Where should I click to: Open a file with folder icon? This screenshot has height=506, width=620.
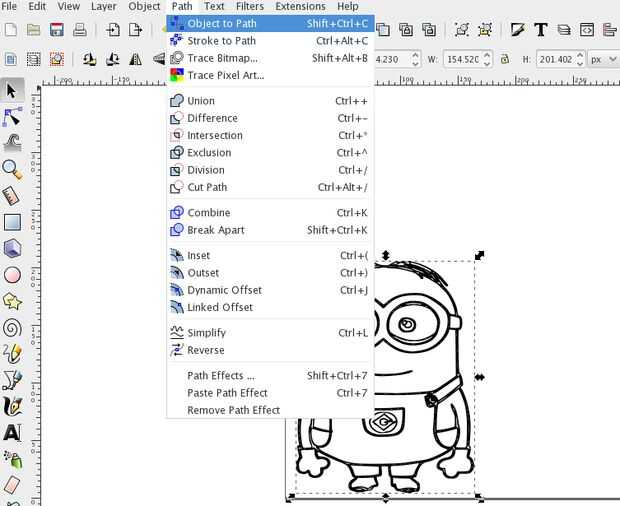34,30
